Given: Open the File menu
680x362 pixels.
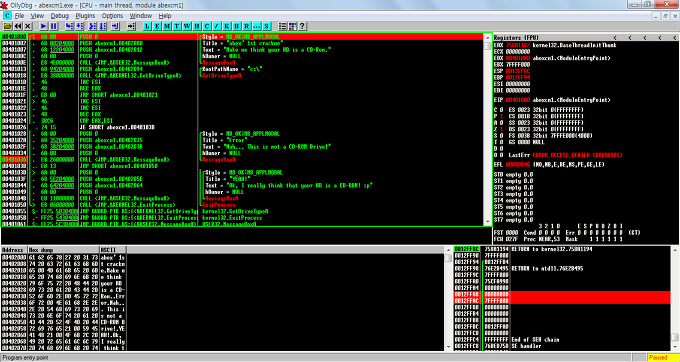Looking at the screenshot, I should tap(19, 16).
